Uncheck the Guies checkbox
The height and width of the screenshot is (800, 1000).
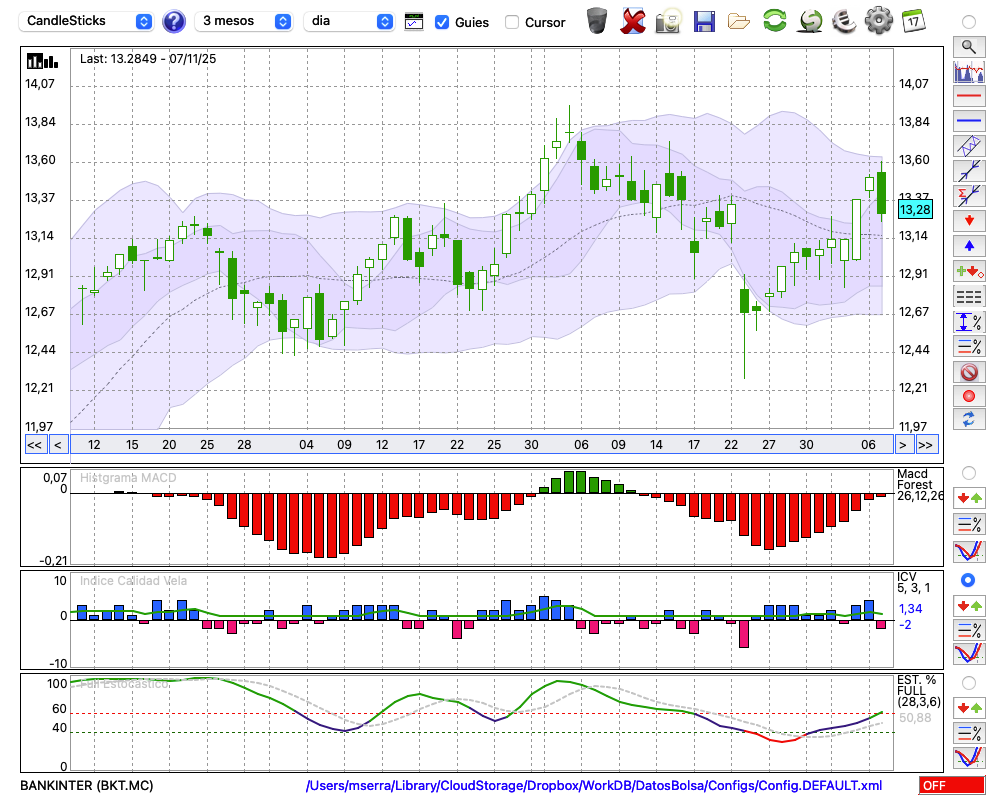point(442,22)
